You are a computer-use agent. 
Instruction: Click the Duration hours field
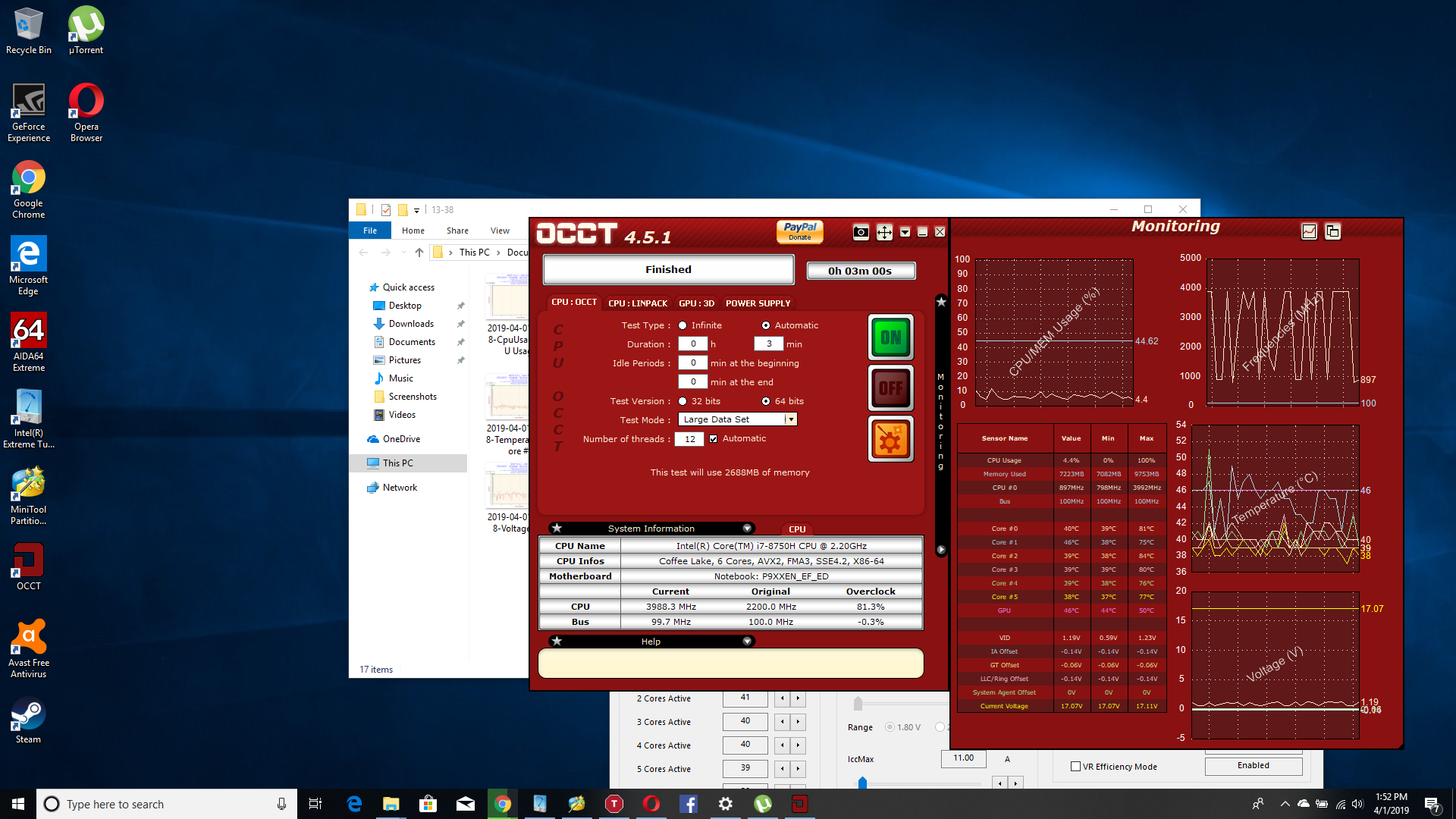(x=692, y=344)
